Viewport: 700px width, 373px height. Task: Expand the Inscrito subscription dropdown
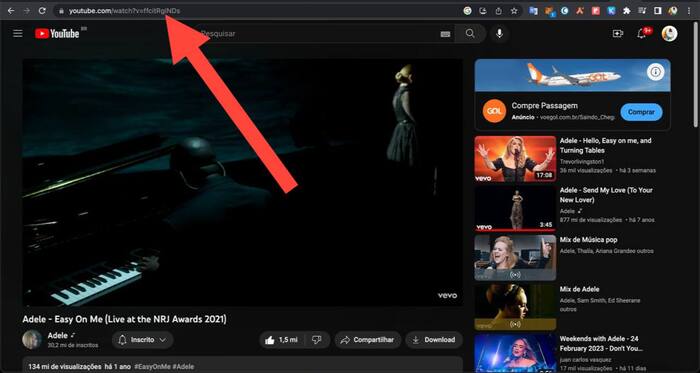point(142,340)
